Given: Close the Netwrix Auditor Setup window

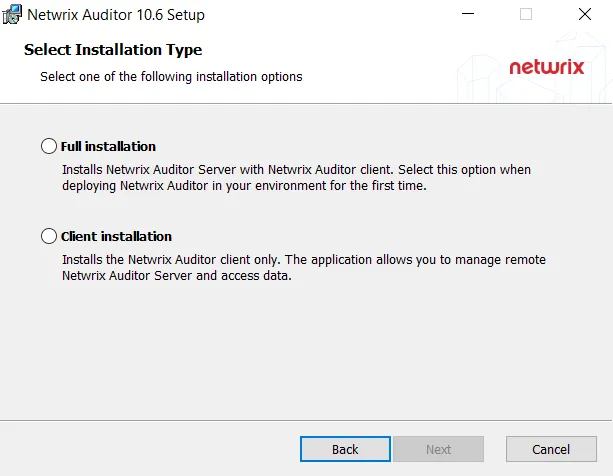Looking at the screenshot, I should (585, 14).
